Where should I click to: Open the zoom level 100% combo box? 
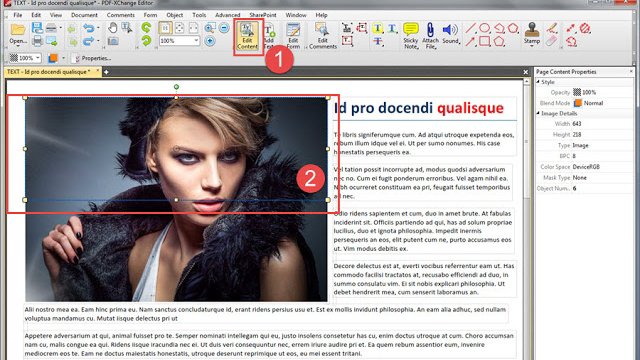(179, 41)
